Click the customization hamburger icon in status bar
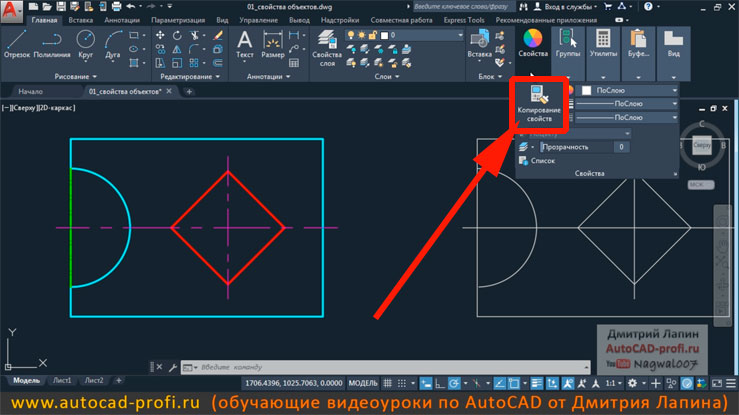This screenshot has height=415, width=739. coord(731,383)
